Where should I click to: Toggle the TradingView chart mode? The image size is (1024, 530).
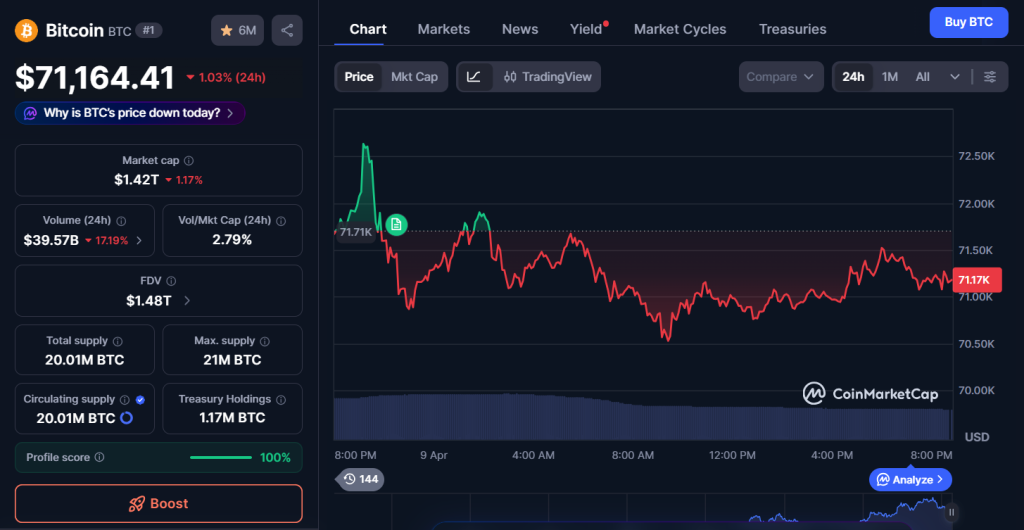point(548,77)
